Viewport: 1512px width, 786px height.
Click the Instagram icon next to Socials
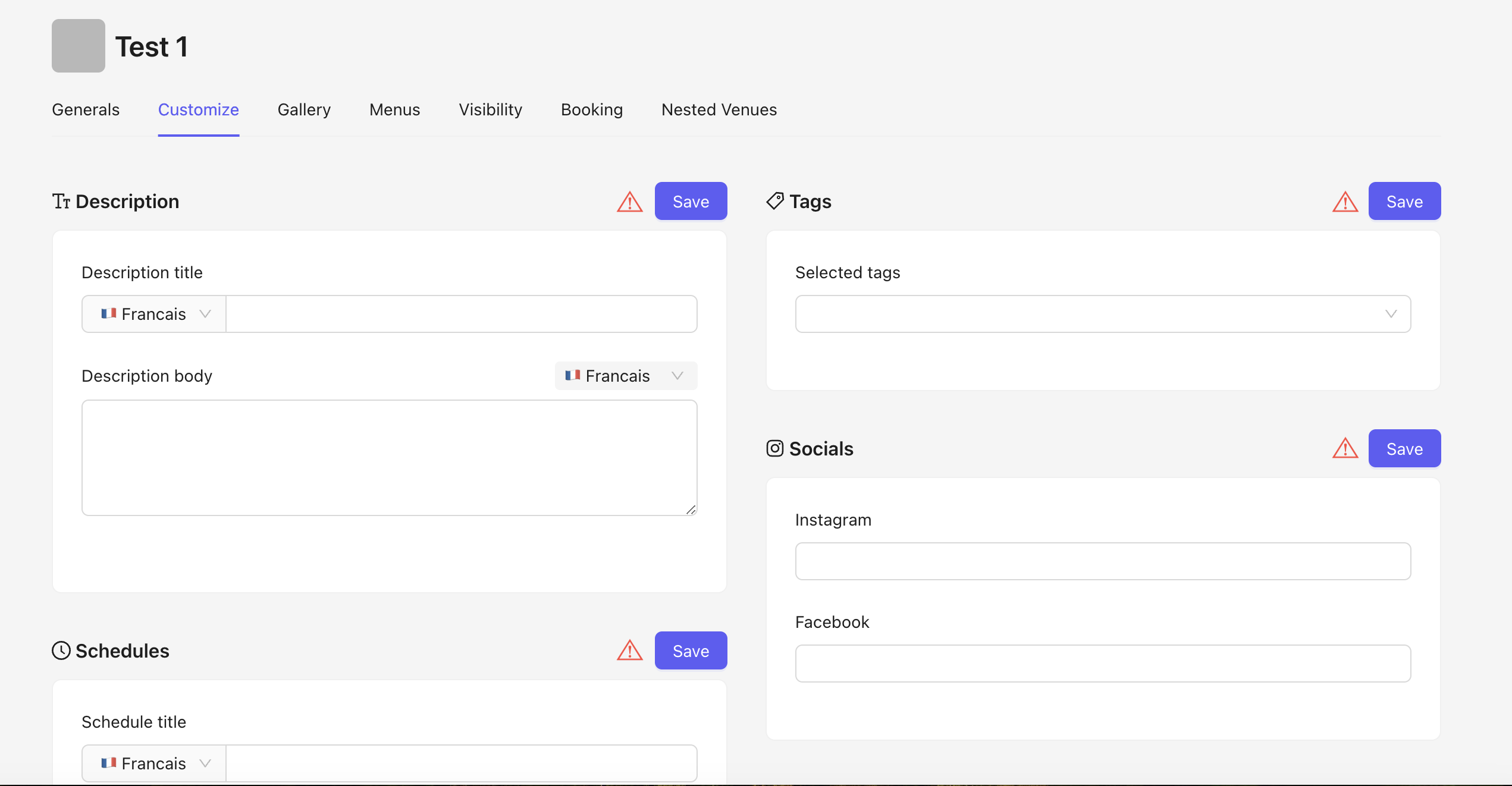pyautogui.click(x=774, y=448)
